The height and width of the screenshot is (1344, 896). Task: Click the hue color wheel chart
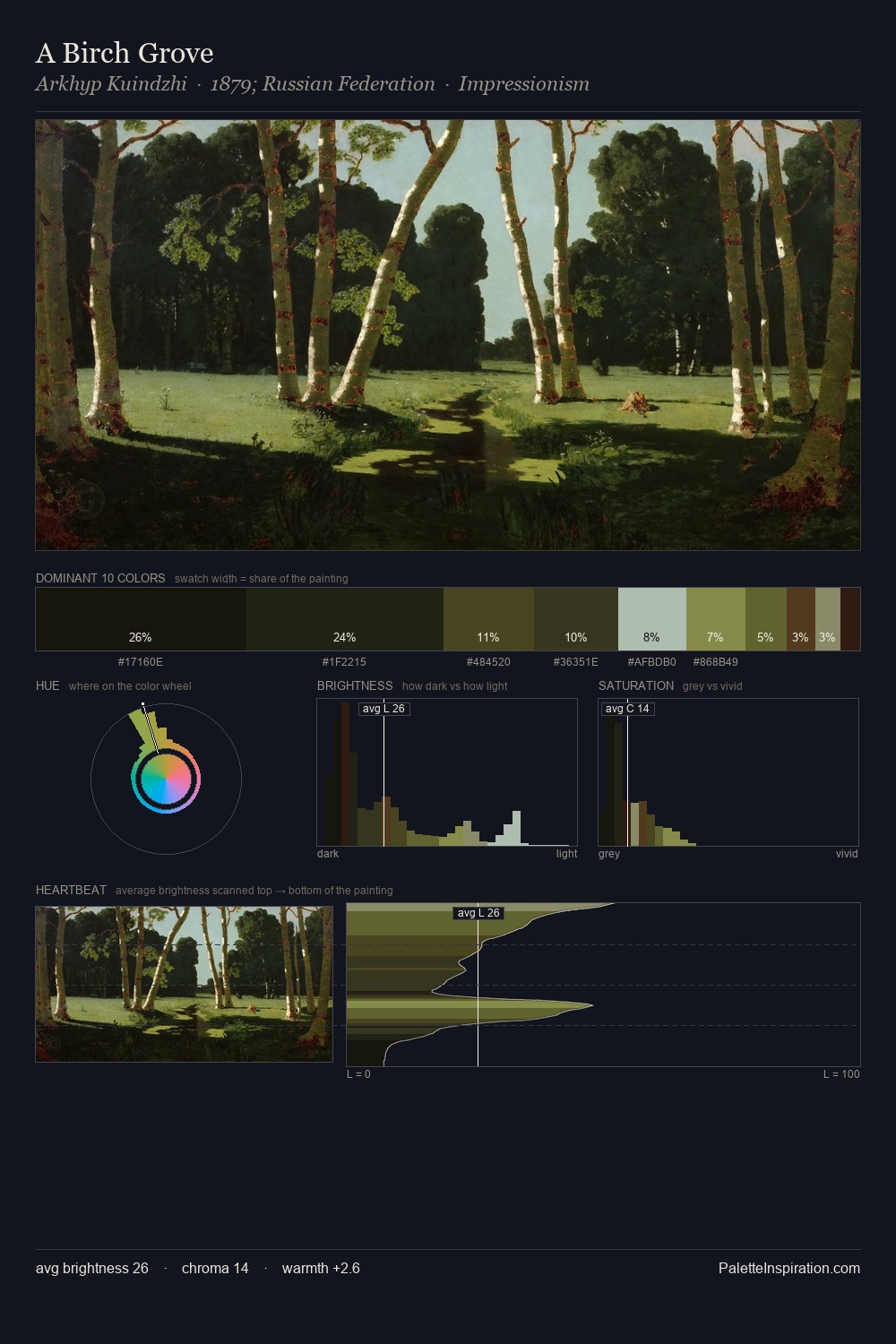[166, 780]
